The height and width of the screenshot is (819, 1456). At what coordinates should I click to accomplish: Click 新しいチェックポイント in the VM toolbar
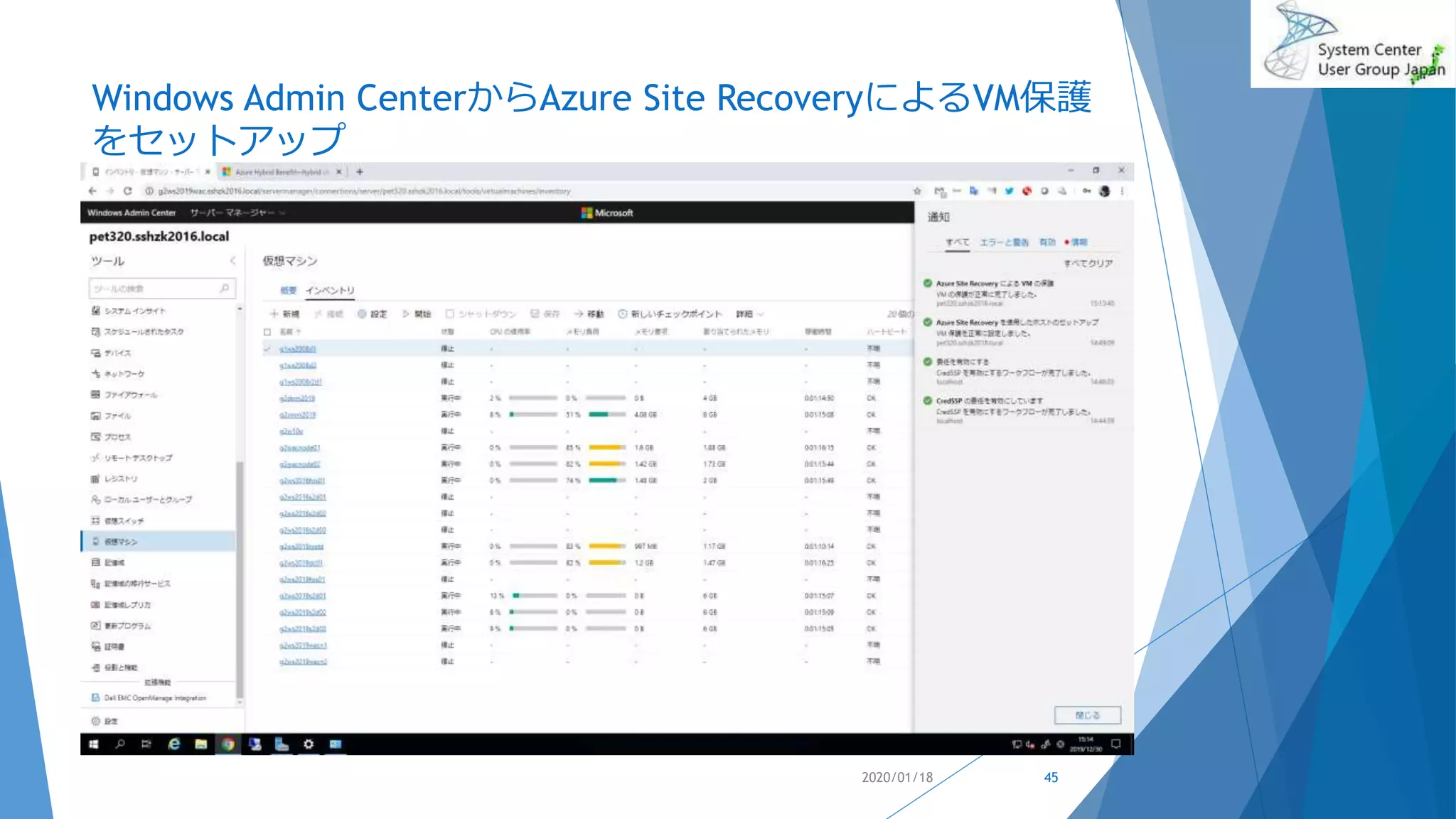tap(670, 314)
